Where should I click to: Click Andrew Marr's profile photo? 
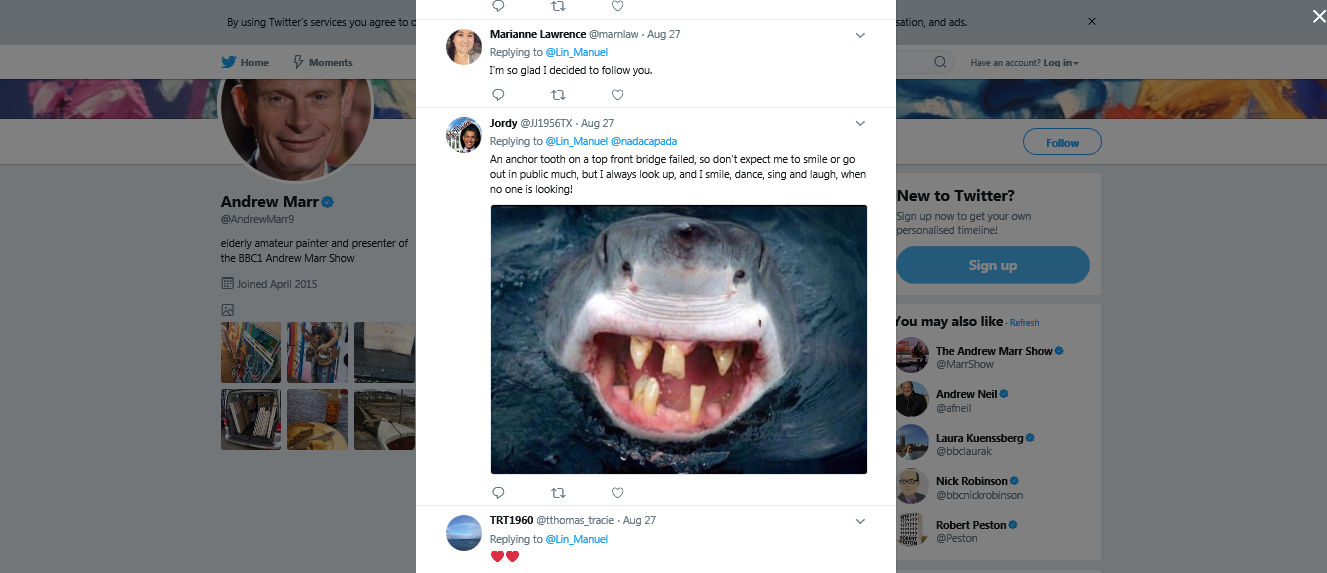click(x=296, y=118)
